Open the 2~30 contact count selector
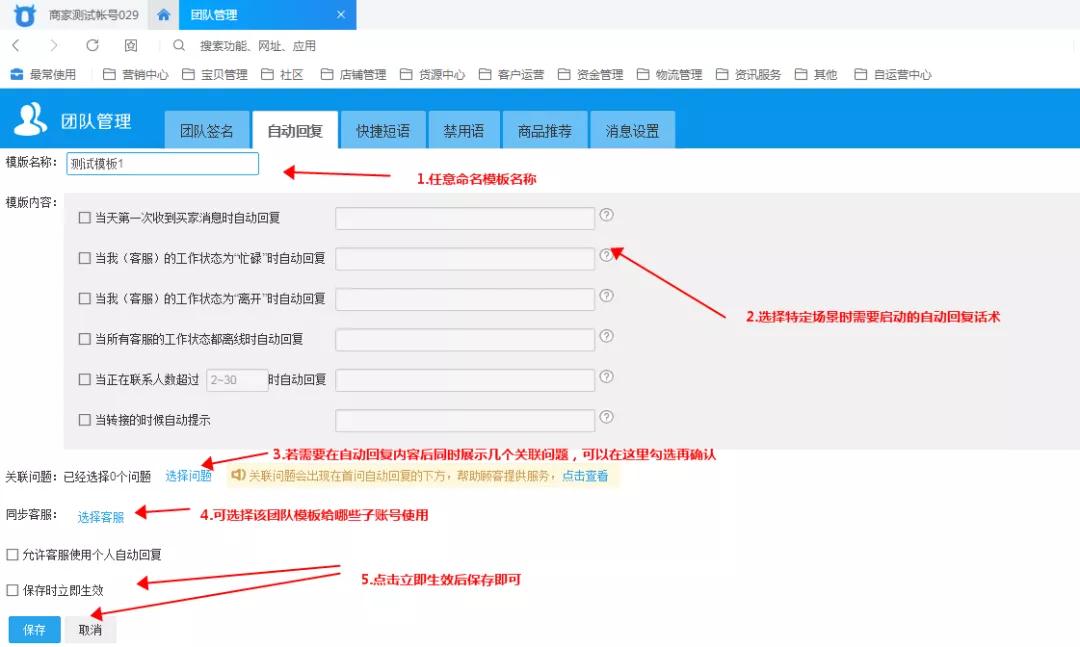Screen dimensions: 1080x647 pos(236,379)
